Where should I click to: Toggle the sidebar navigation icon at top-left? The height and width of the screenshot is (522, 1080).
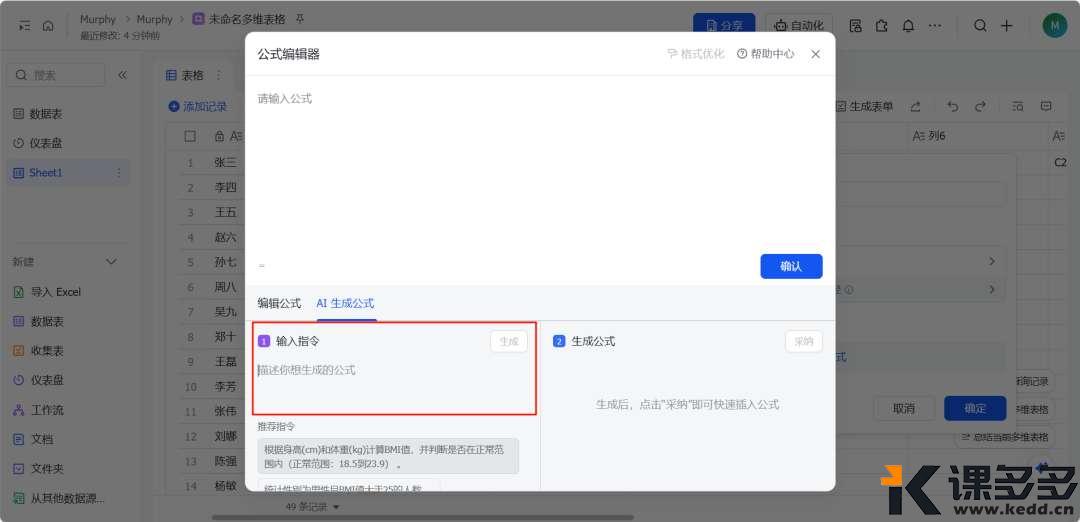[24, 26]
